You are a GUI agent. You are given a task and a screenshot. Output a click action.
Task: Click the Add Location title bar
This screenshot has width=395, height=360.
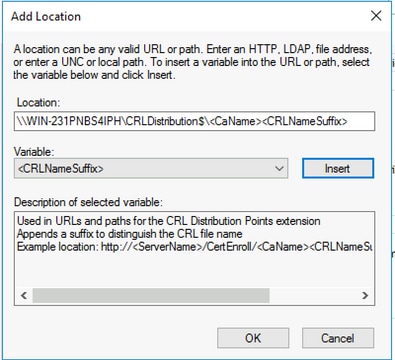click(187, 16)
